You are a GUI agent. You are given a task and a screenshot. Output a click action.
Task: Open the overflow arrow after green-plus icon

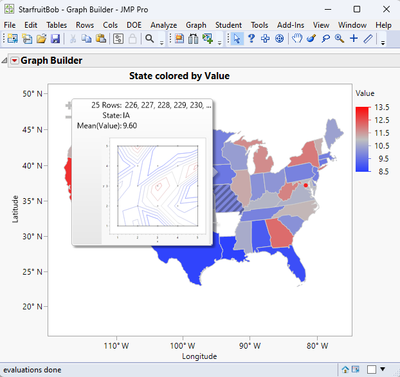(219, 42)
